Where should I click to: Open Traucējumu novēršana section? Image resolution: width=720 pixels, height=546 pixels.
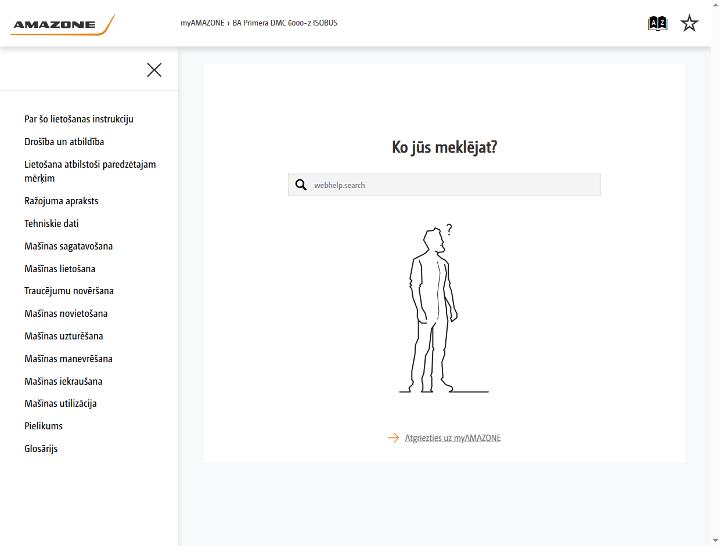coord(69,291)
